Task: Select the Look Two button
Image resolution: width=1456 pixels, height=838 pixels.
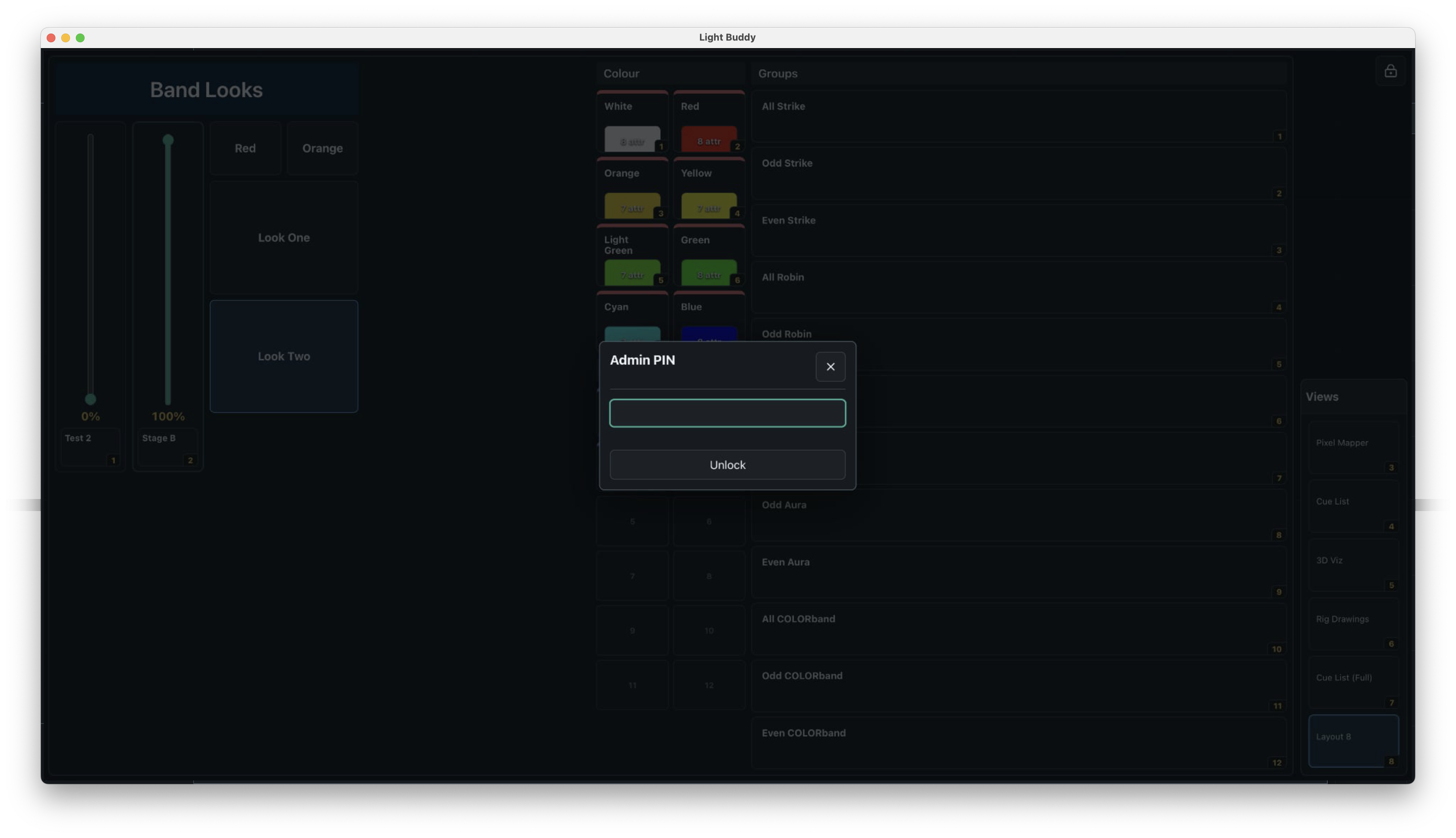Action: pyautogui.click(x=284, y=356)
